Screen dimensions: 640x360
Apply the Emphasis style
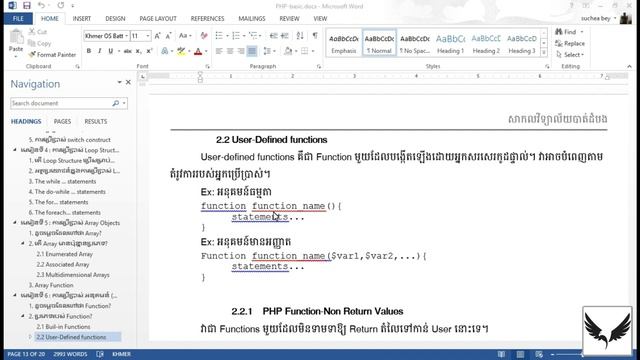(x=344, y=43)
